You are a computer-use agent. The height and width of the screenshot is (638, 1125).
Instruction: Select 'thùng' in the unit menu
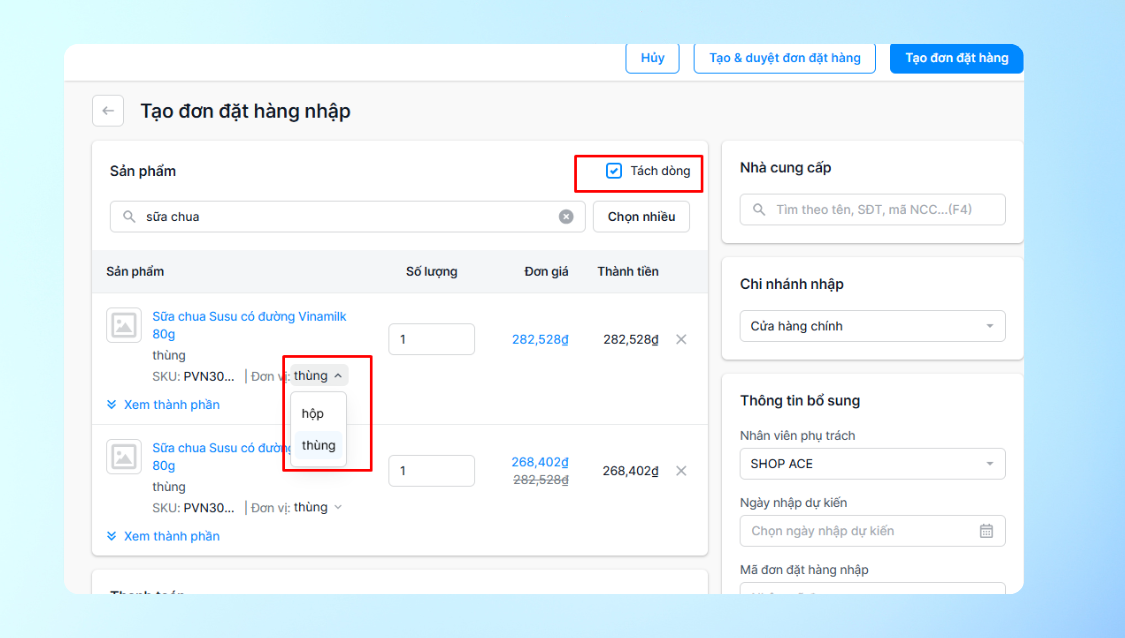tap(318, 445)
